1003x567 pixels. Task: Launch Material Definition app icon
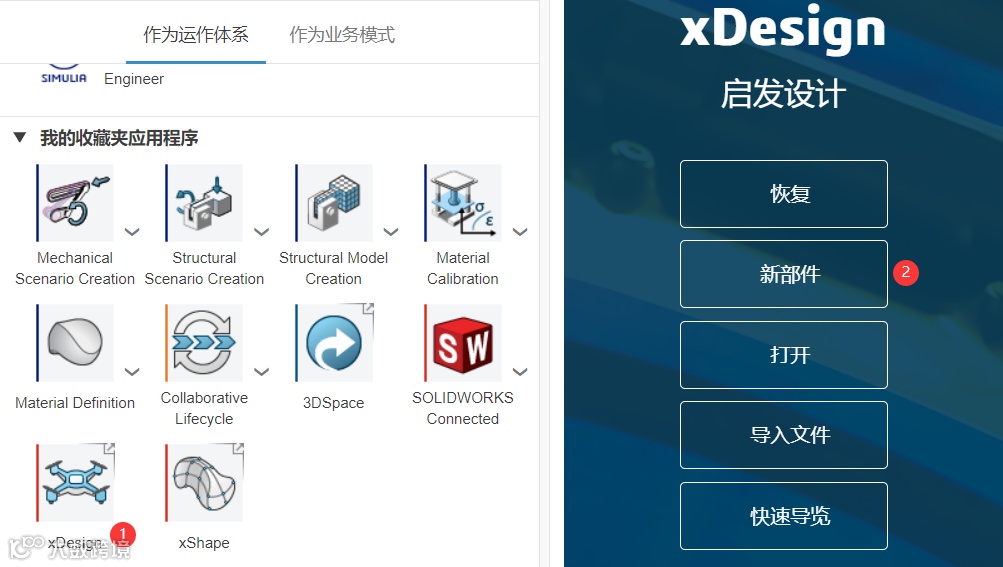pyautogui.click(x=75, y=343)
